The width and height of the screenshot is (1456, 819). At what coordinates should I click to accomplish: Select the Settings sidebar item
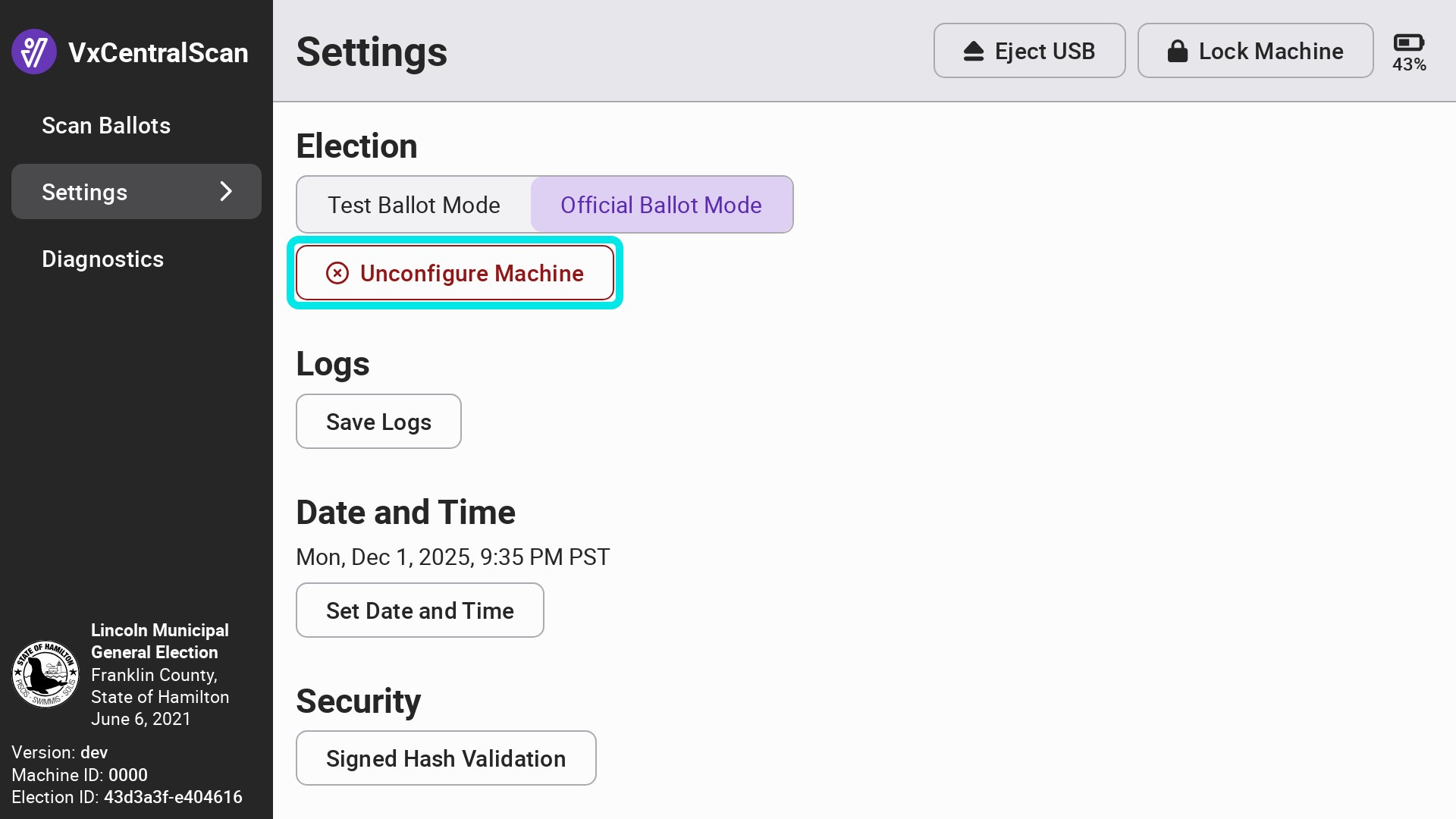(85, 193)
